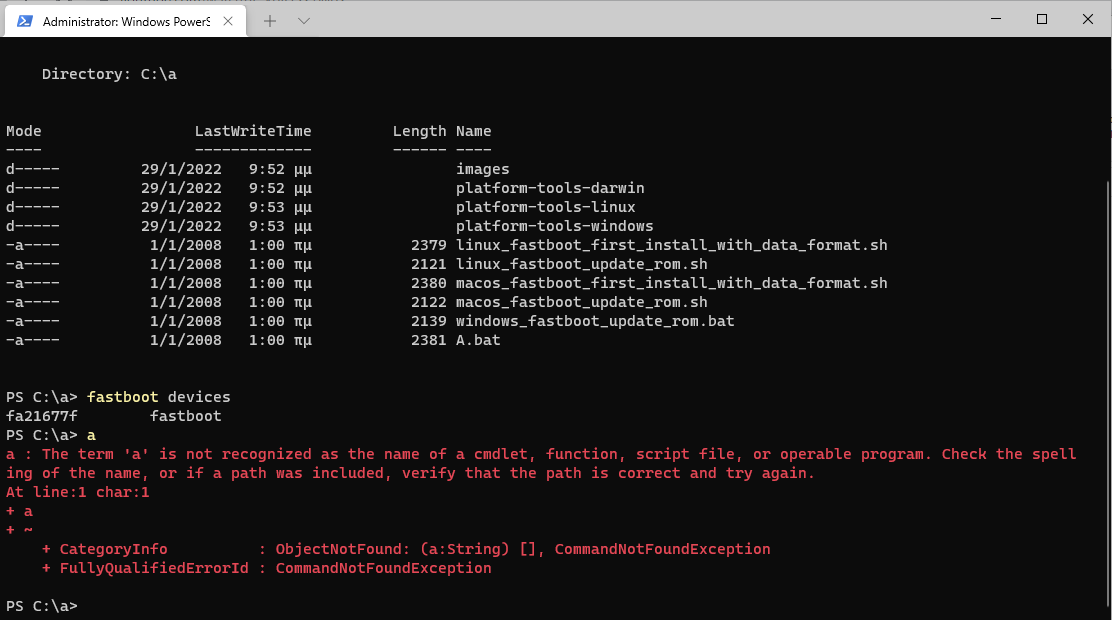
Task: Click the platform-tools-windows directory name
Action: pyautogui.click(x=554, y=226)
